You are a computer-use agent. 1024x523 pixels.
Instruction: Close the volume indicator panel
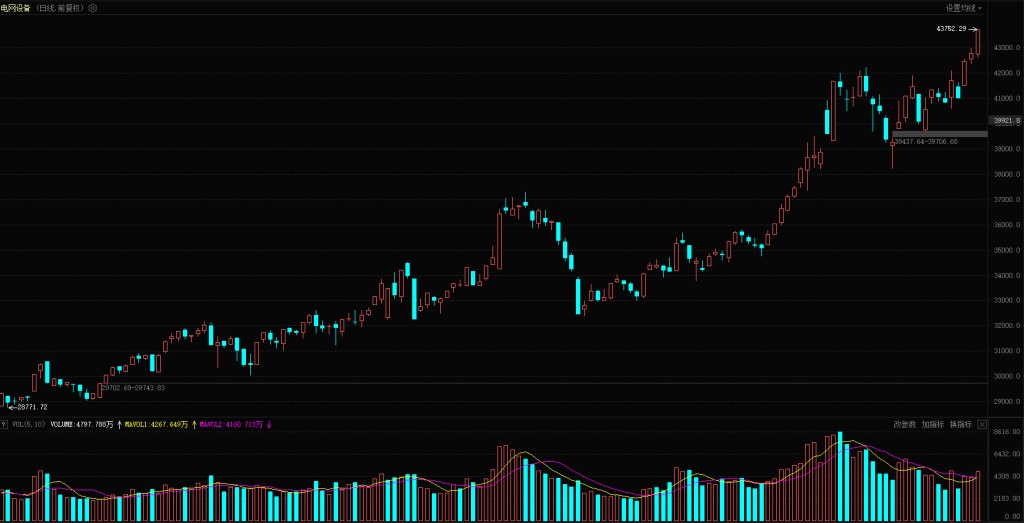point(982,424)
